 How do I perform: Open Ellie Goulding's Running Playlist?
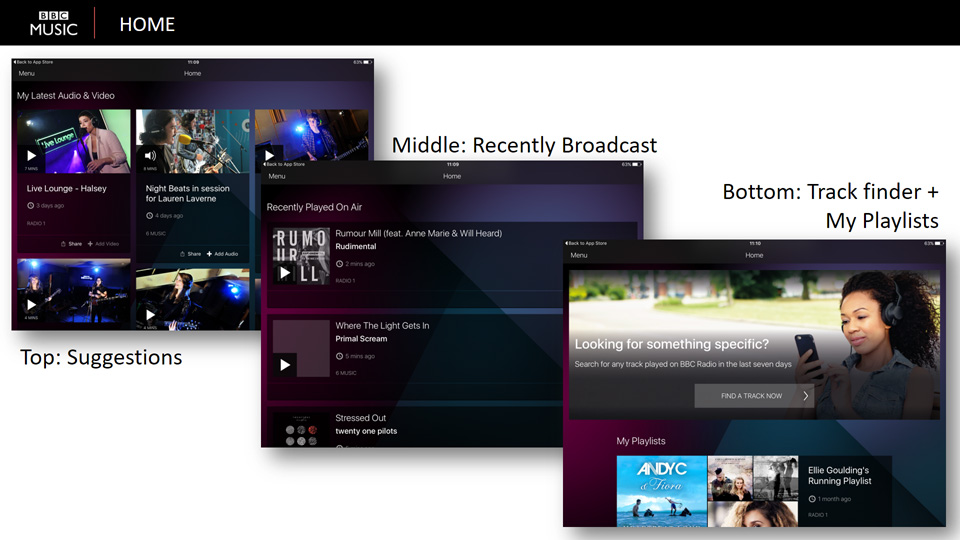(839, 476)
